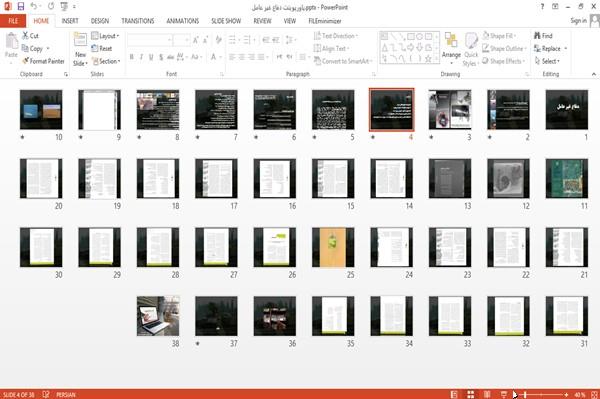Toggle Underline formatting
Screen dimensions: 600x399
click(x=151, y=57)
